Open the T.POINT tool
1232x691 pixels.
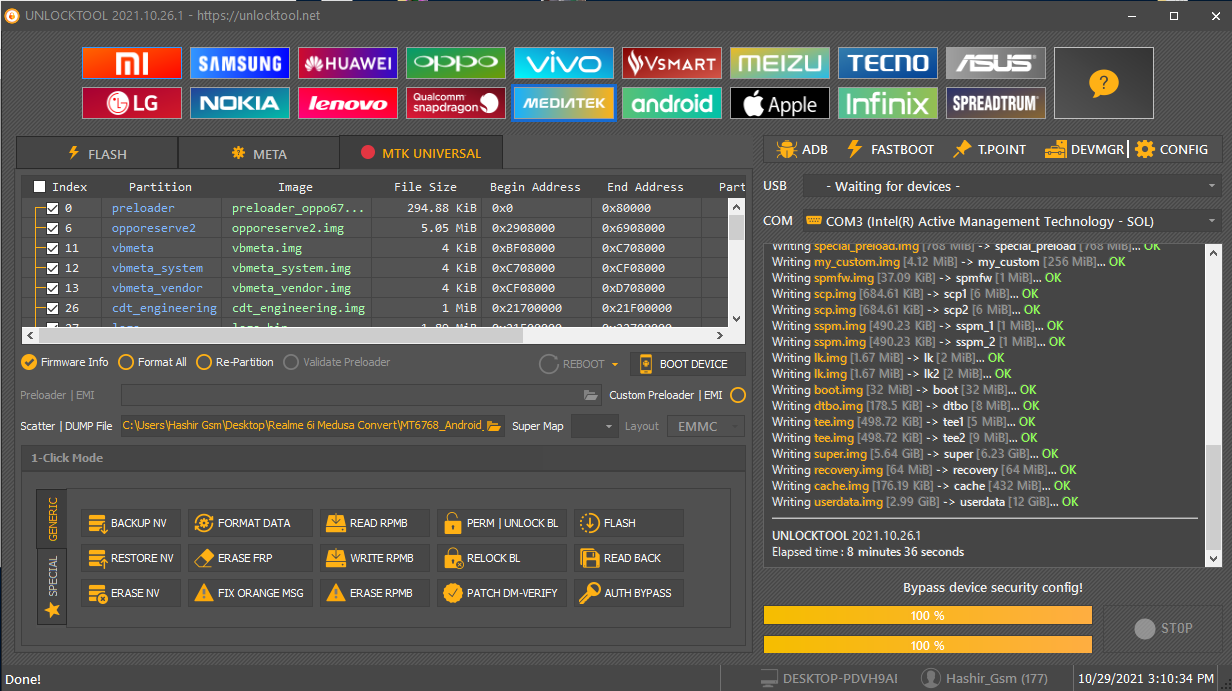pyautogui.click(x=990, y=149)
